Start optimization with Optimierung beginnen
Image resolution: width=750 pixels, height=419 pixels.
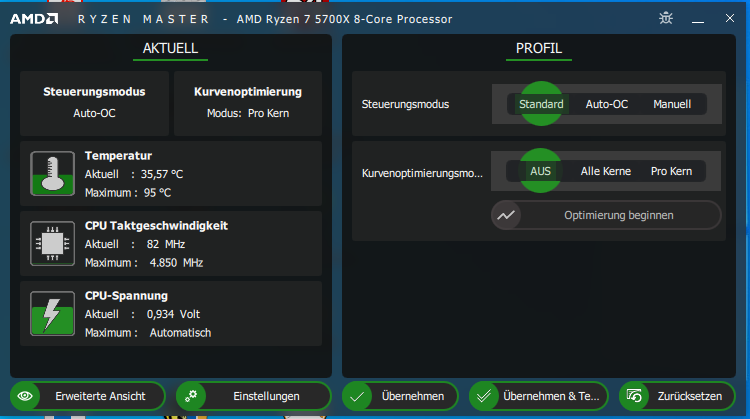pyautogui.click(x=606, y=215)
